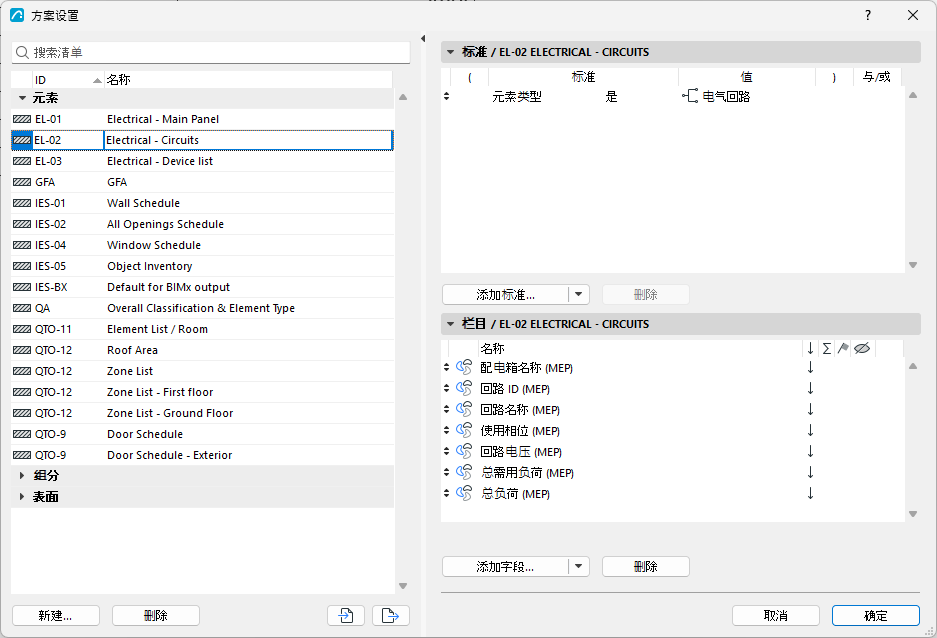
Task: Click the property icon for 总负荷 (MEP)
Action: [x=464, y=493]
